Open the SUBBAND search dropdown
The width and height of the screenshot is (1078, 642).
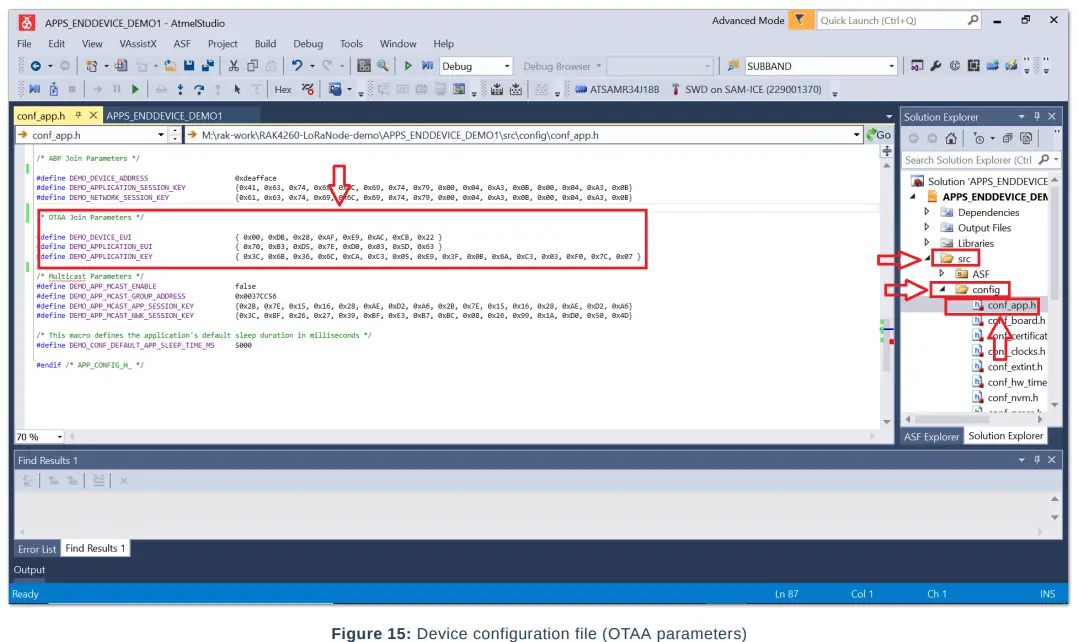point(892,66)
